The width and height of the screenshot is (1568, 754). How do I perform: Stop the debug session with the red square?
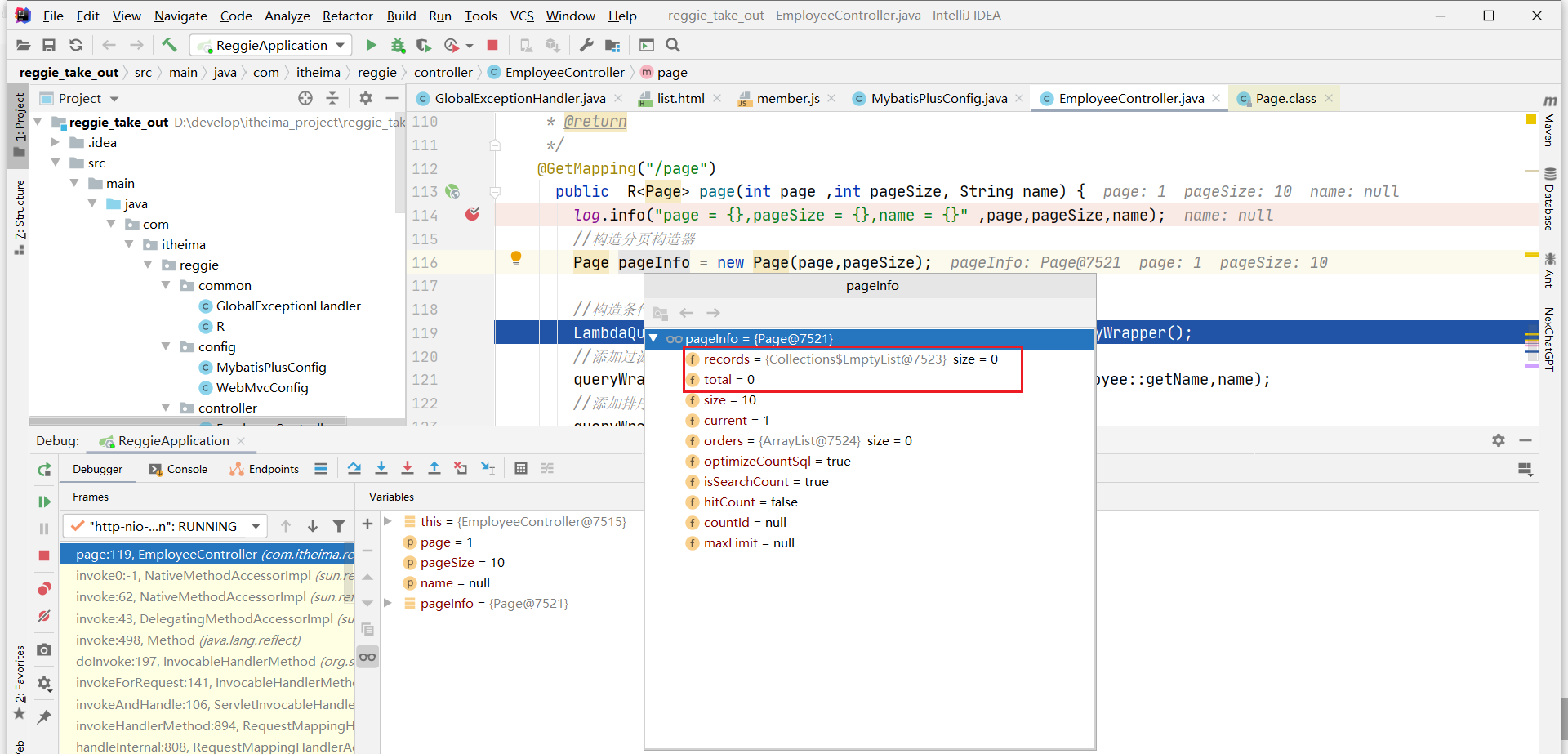[x=44, y=555]
